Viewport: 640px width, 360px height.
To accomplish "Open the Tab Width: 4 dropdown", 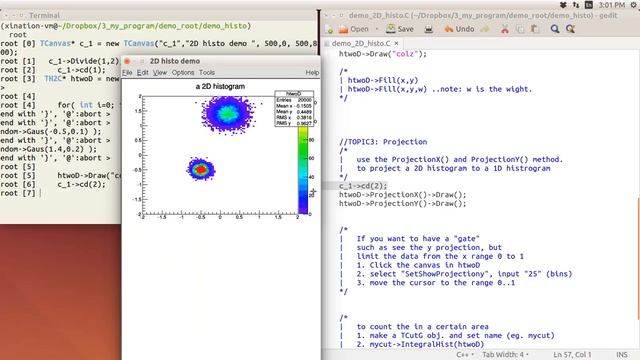I will pyautogui.click(x=505, y=355).
